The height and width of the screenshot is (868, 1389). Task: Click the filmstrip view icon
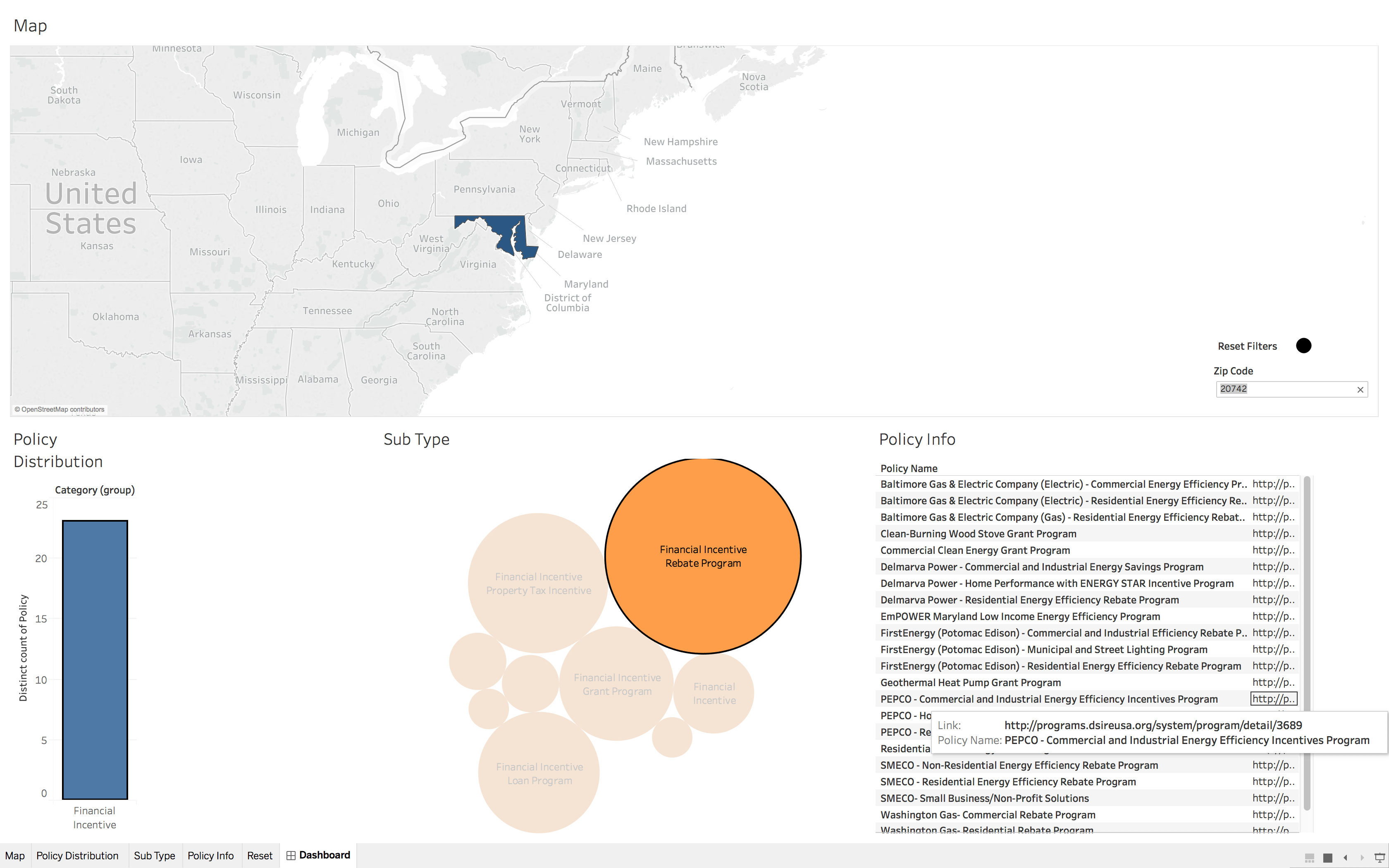click(x=1309, y=858)
